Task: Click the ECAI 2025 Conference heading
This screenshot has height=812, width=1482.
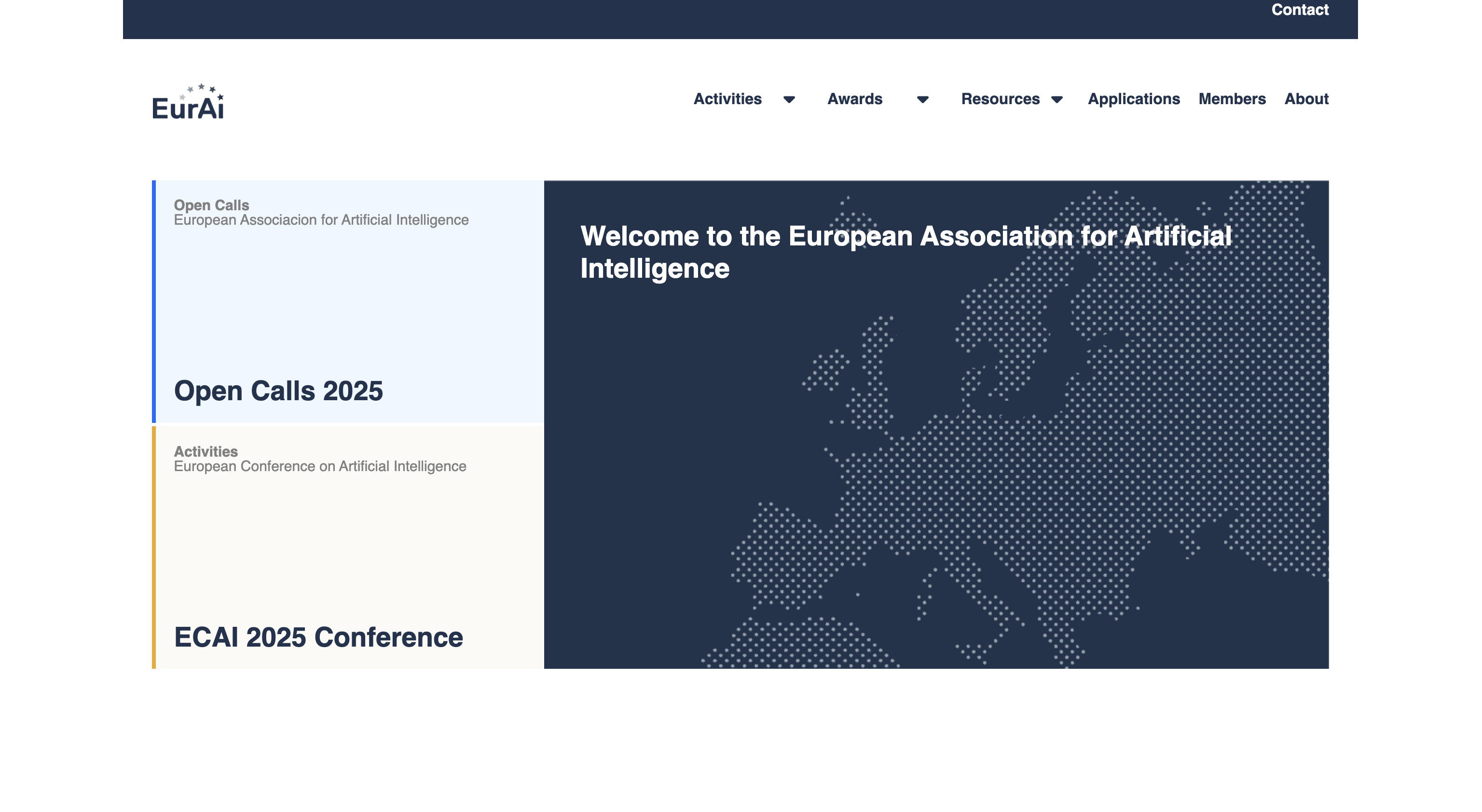Action: 318,637
